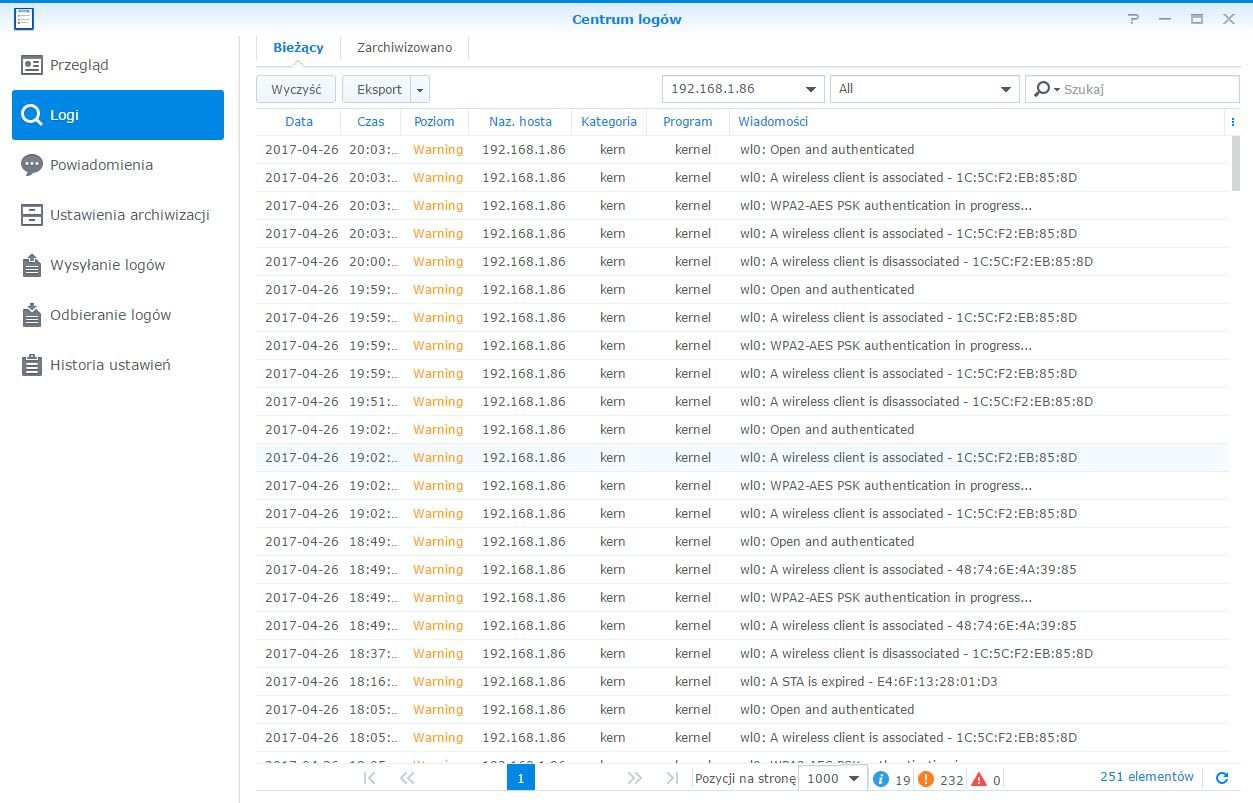Open Historia ustawień clipboard icon

(32, 365)
